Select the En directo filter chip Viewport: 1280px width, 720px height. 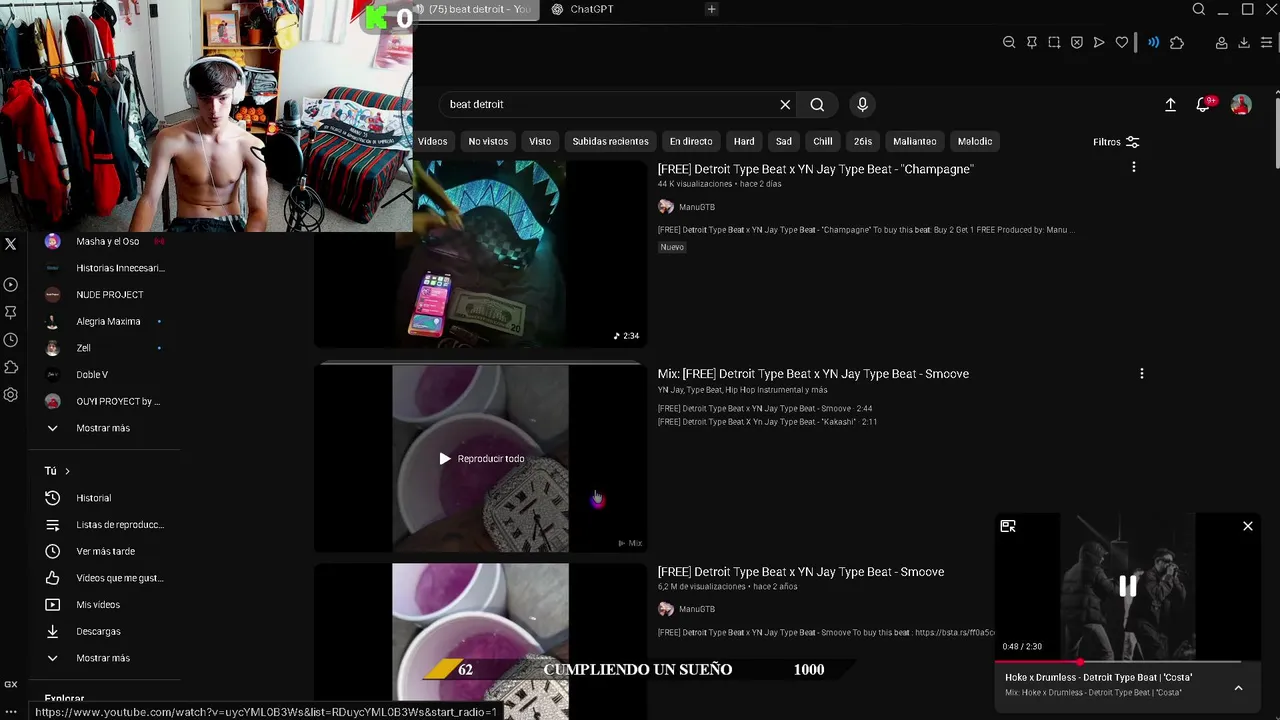(691, 141)
